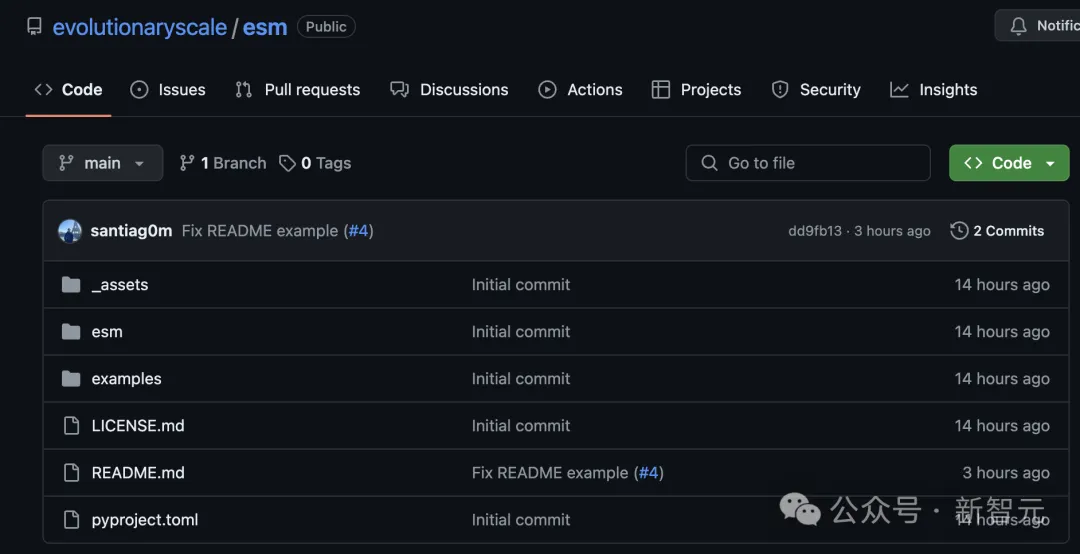This screenshot has height=554, width=1080.
Task: Click the Projects table icon
Action: (x=661, y=90)
